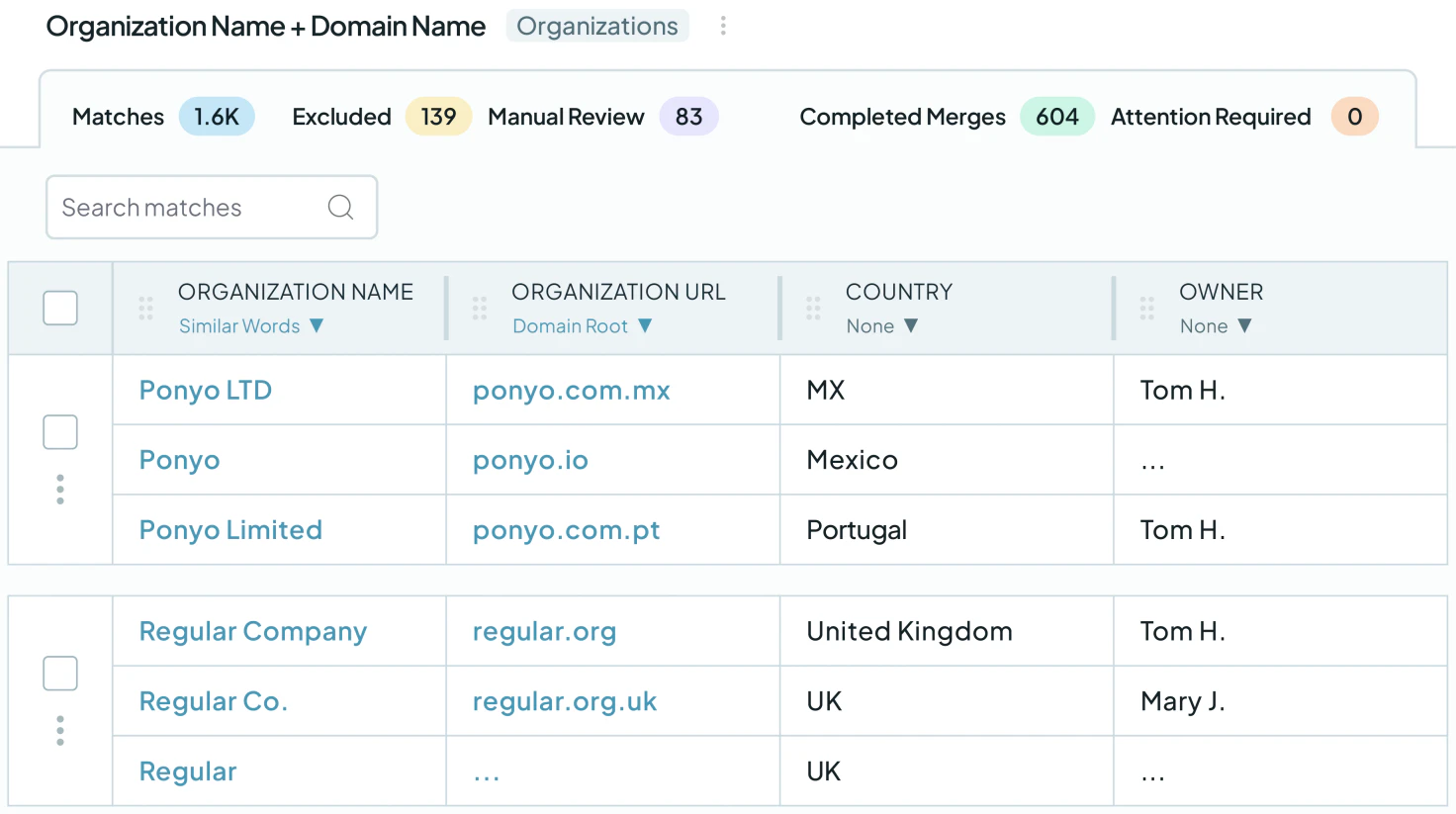Image resolution: width=1456 pixels, height=814 pixels.
Task: Click the Portugal country cell
Action: [947, 530]
